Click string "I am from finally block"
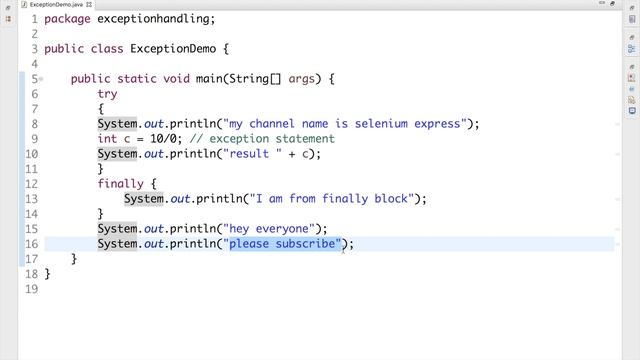 [x=331, y=199]
